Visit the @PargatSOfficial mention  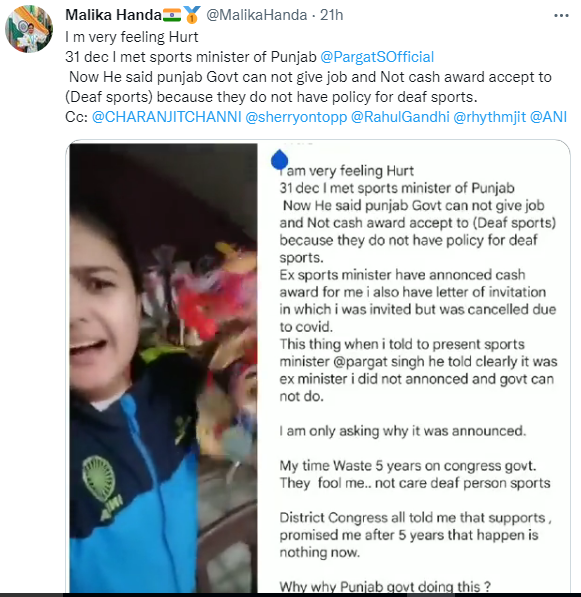(377, 57)
